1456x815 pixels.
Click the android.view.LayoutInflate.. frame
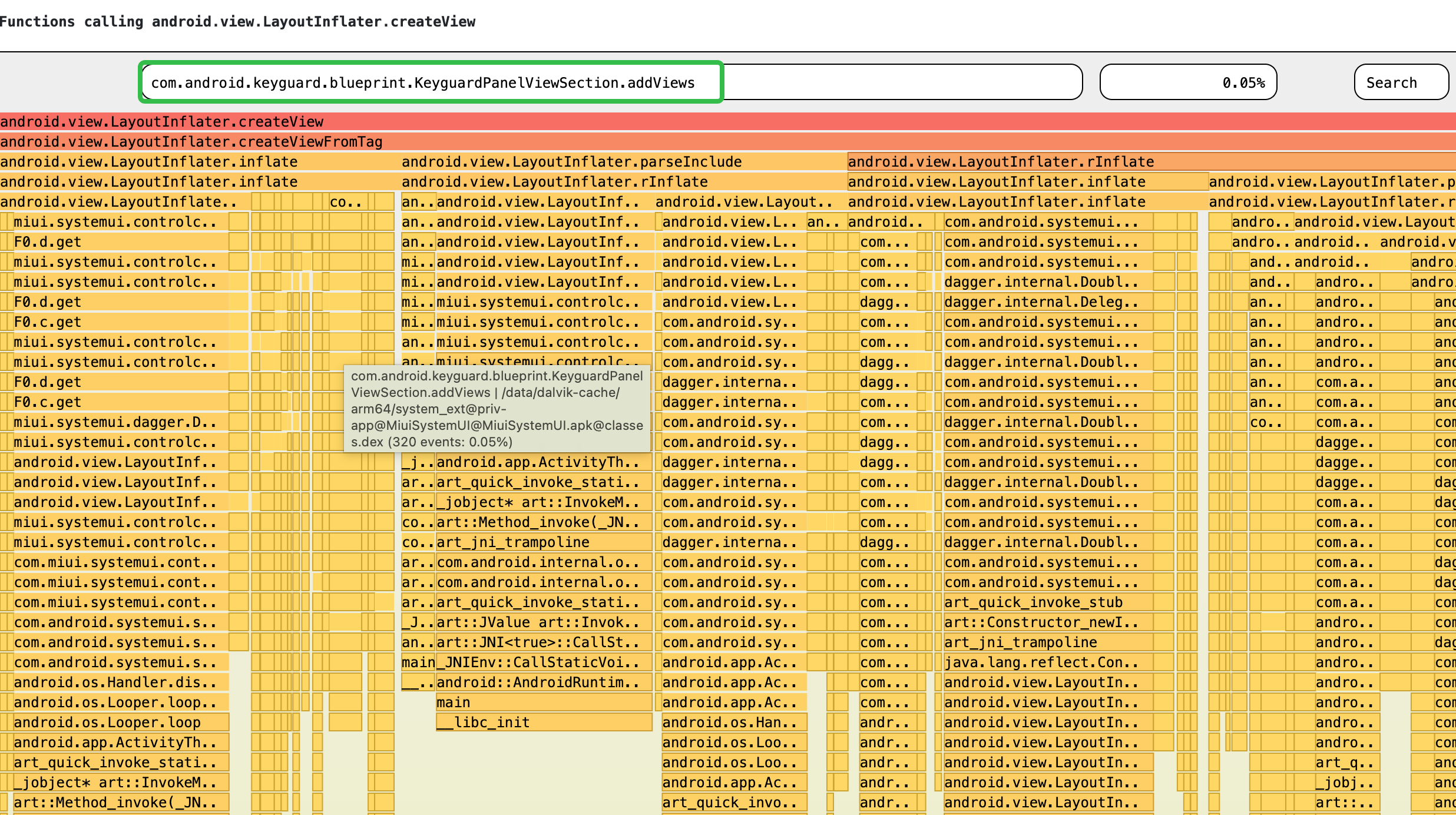click(x=125, y=202)
